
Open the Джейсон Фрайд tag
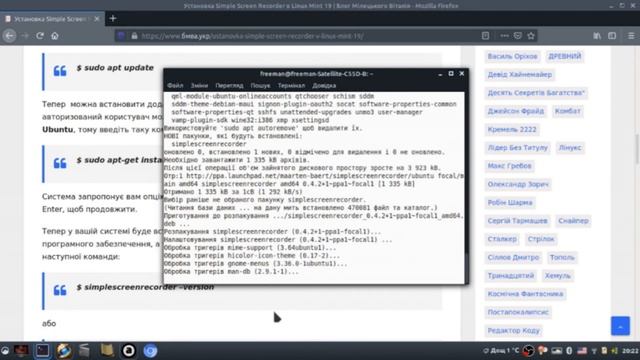coord(516,111)
